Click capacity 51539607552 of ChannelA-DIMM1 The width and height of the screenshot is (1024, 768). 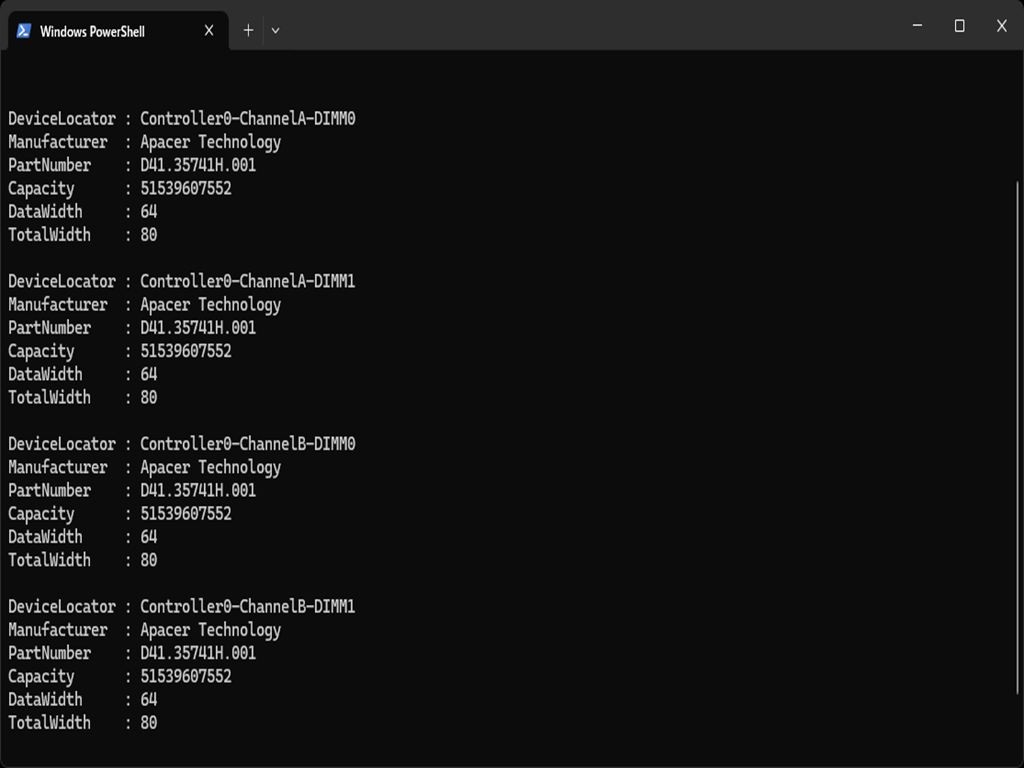pyautogui.click(x=186, y=351)
